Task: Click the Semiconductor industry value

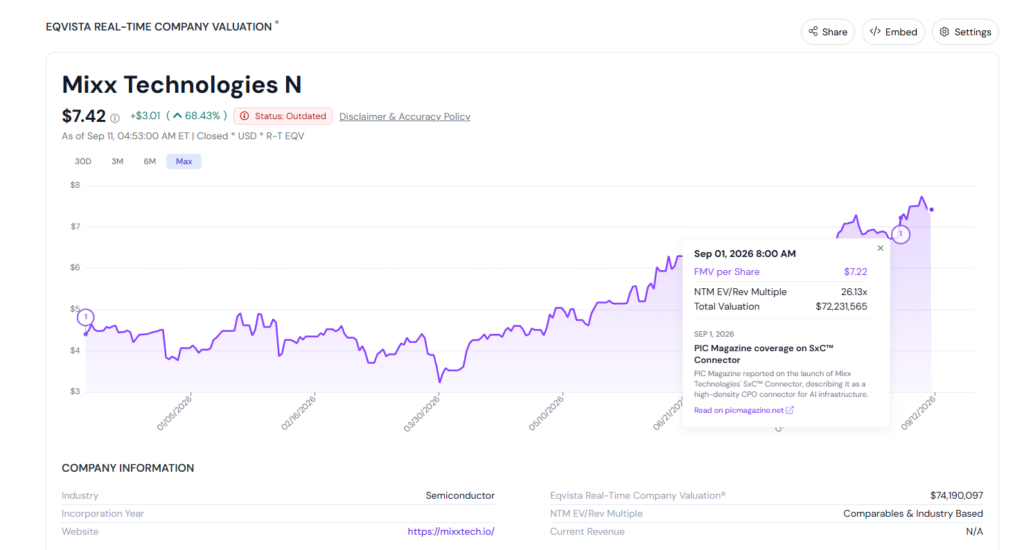Action: tap(460, 496)
